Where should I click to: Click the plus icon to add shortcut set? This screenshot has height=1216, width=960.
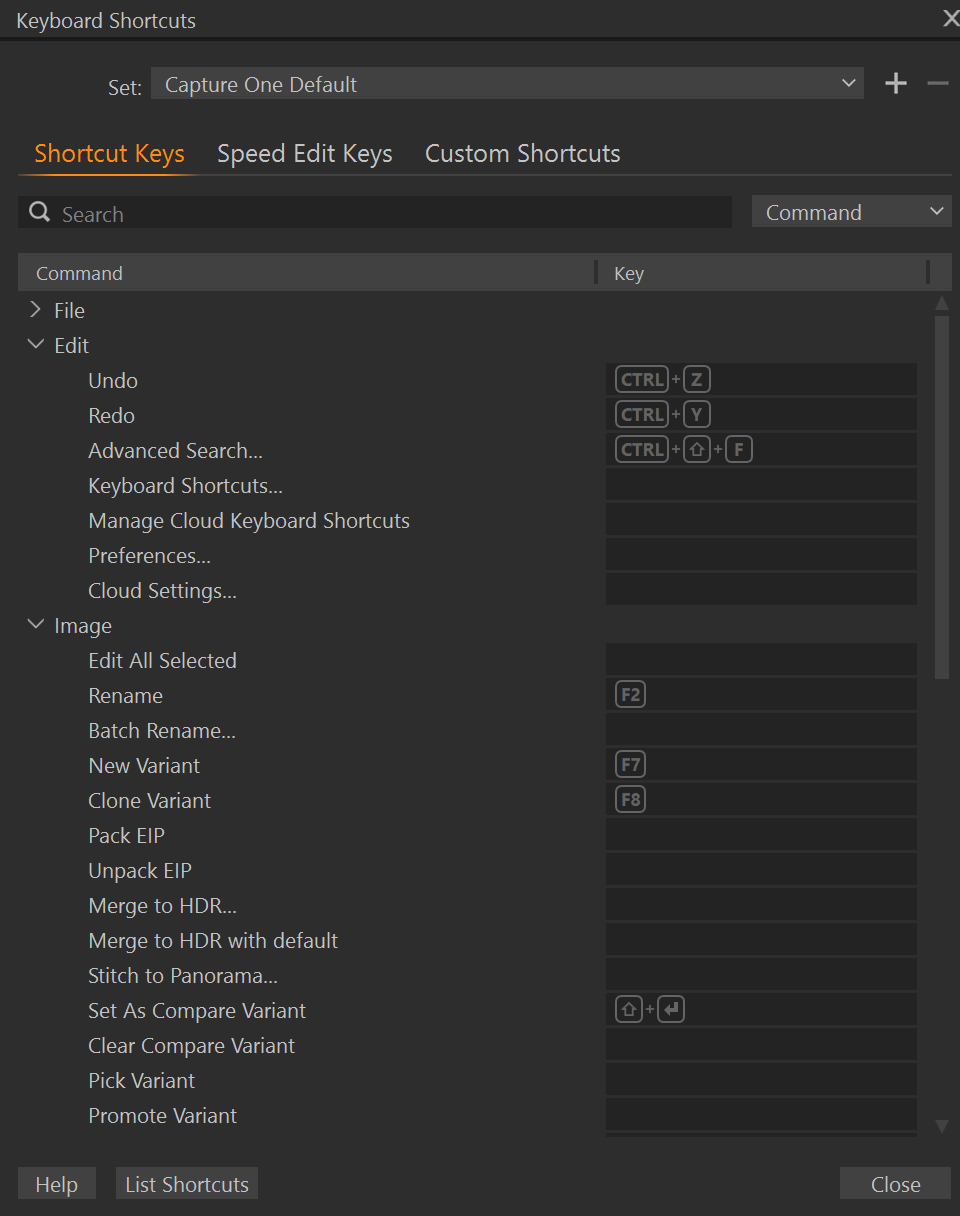896,84
